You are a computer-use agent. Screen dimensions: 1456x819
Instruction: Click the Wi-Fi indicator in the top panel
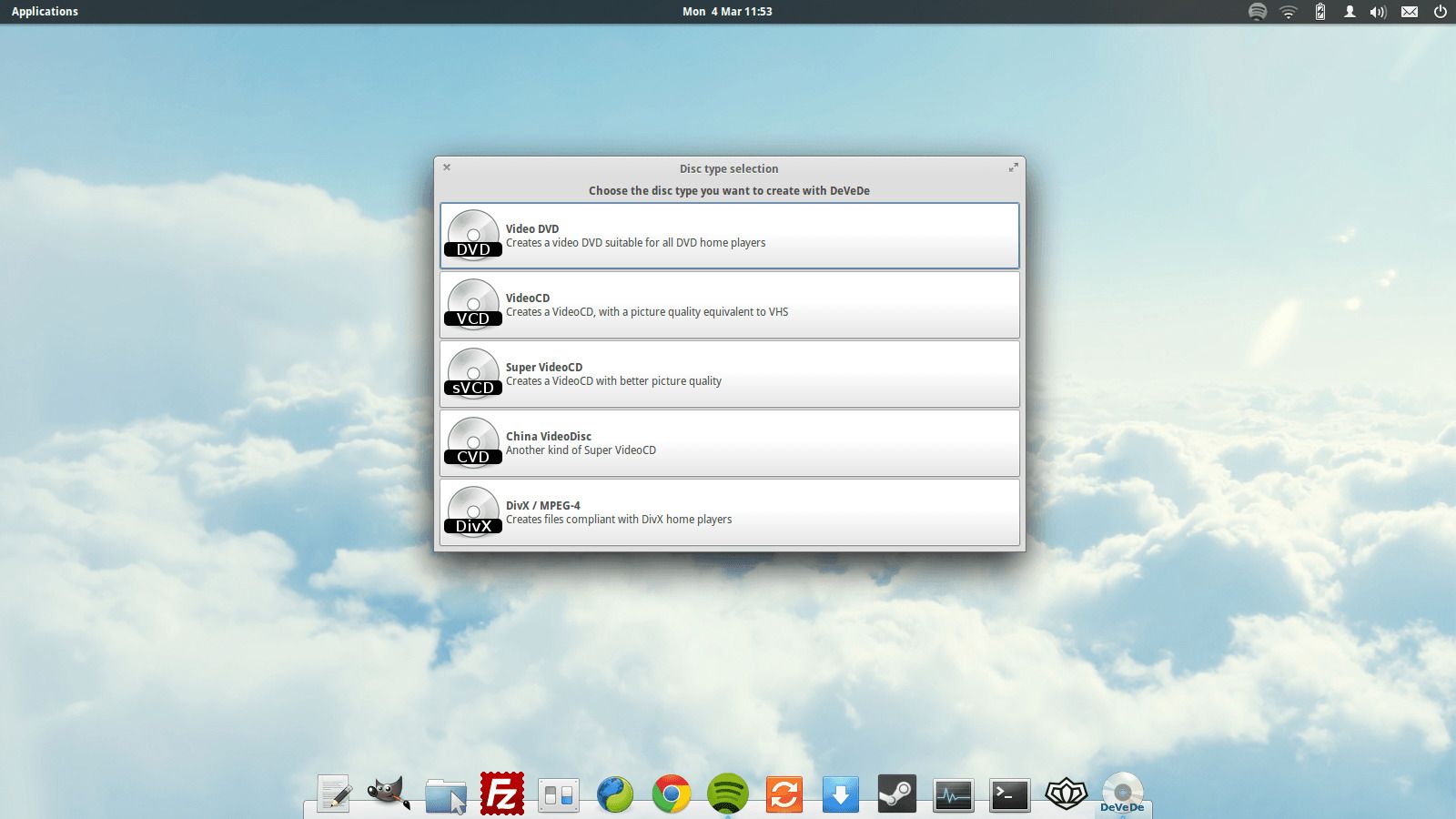point(1287,12)
